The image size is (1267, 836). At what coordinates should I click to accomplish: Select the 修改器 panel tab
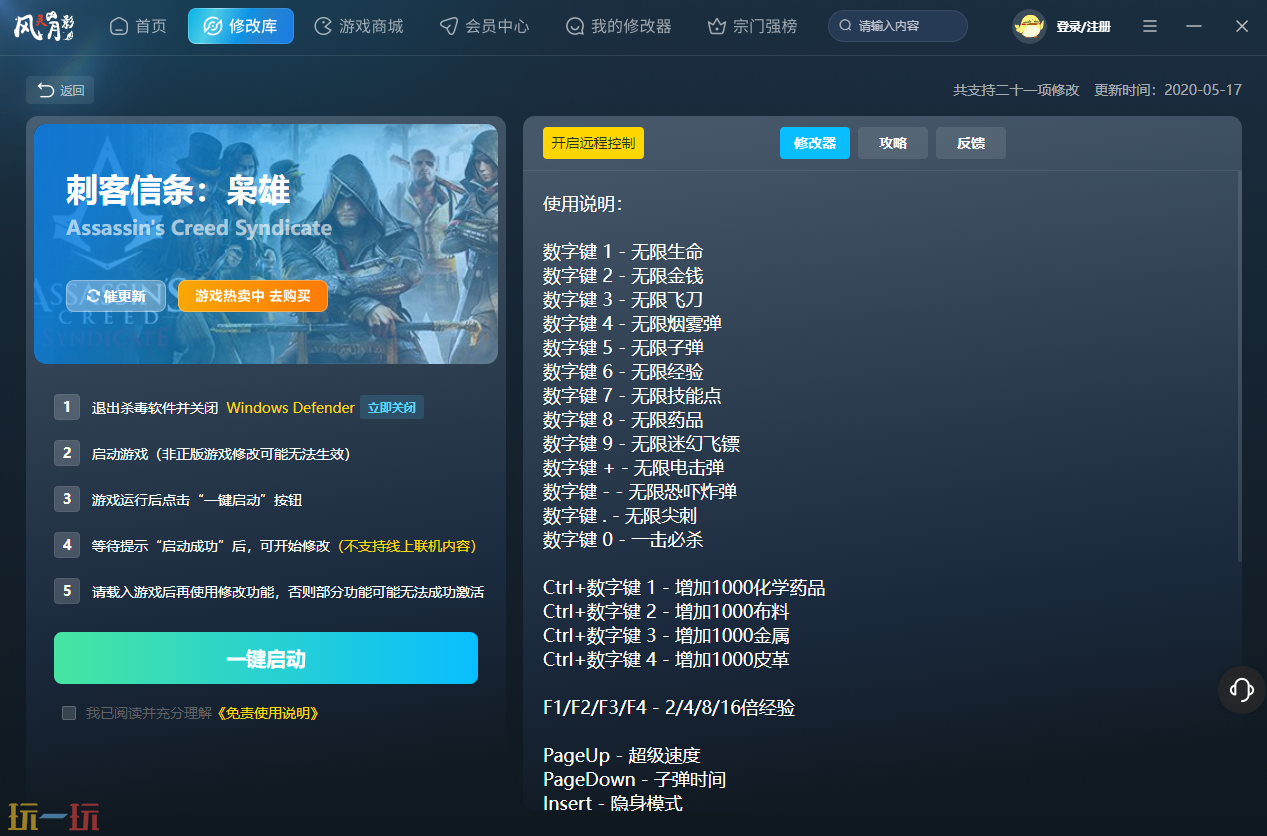[x=815, y=143]
